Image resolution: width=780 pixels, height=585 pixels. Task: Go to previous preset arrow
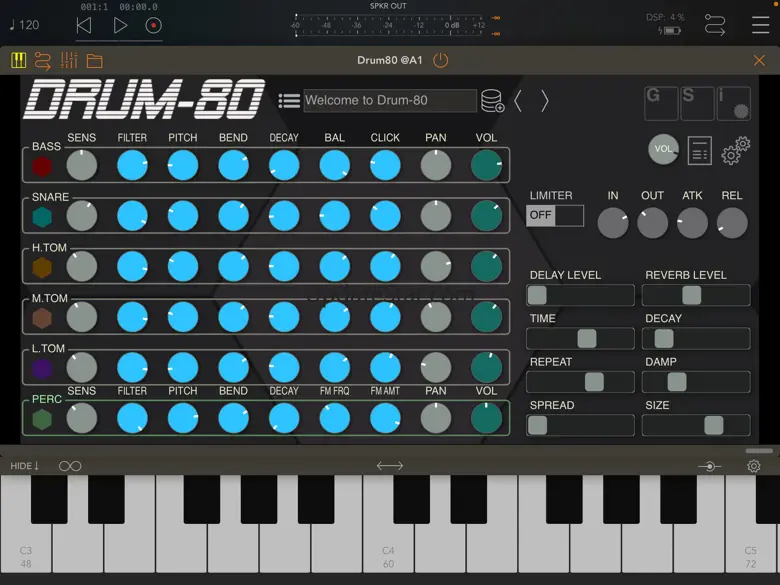click(x=518, y=101)
